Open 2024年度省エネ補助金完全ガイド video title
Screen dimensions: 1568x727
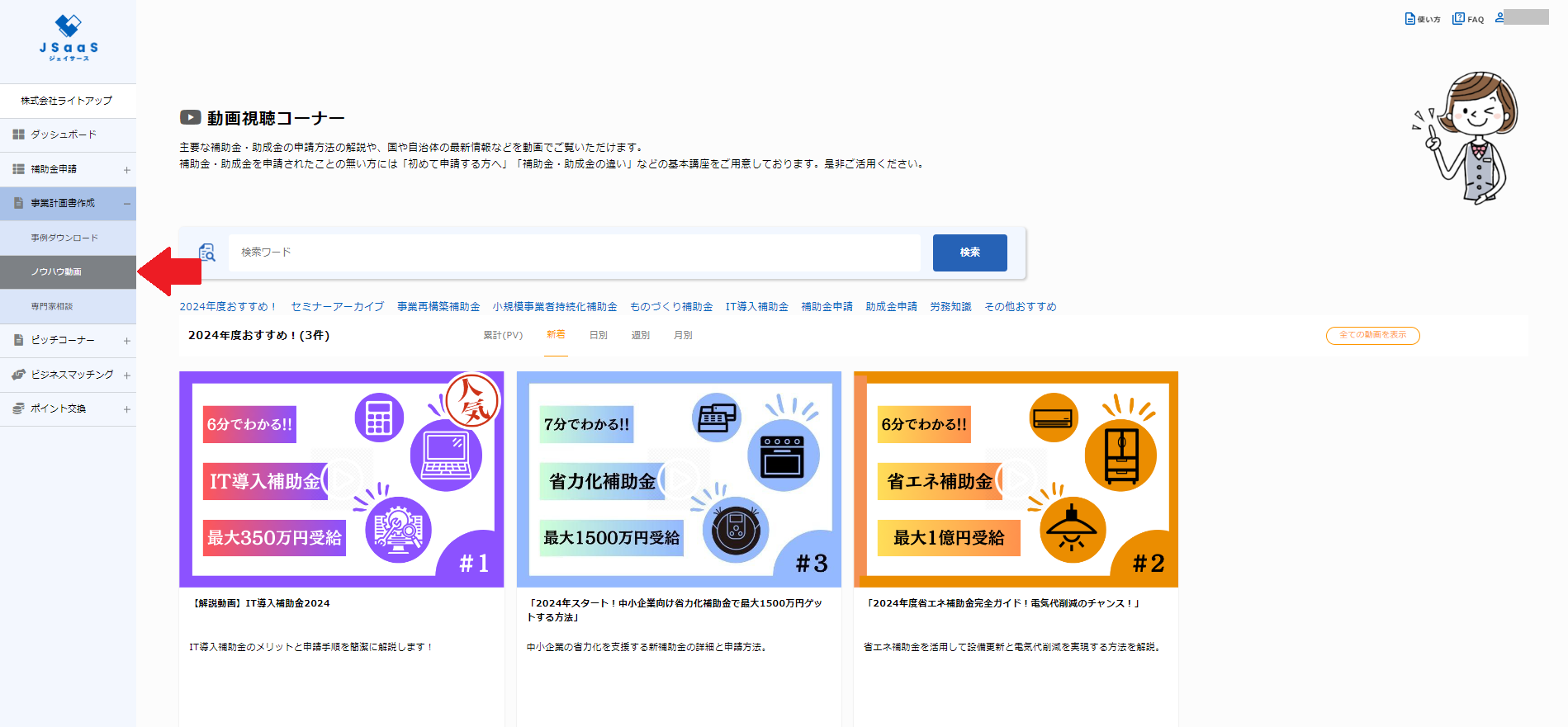[1002, 603]
